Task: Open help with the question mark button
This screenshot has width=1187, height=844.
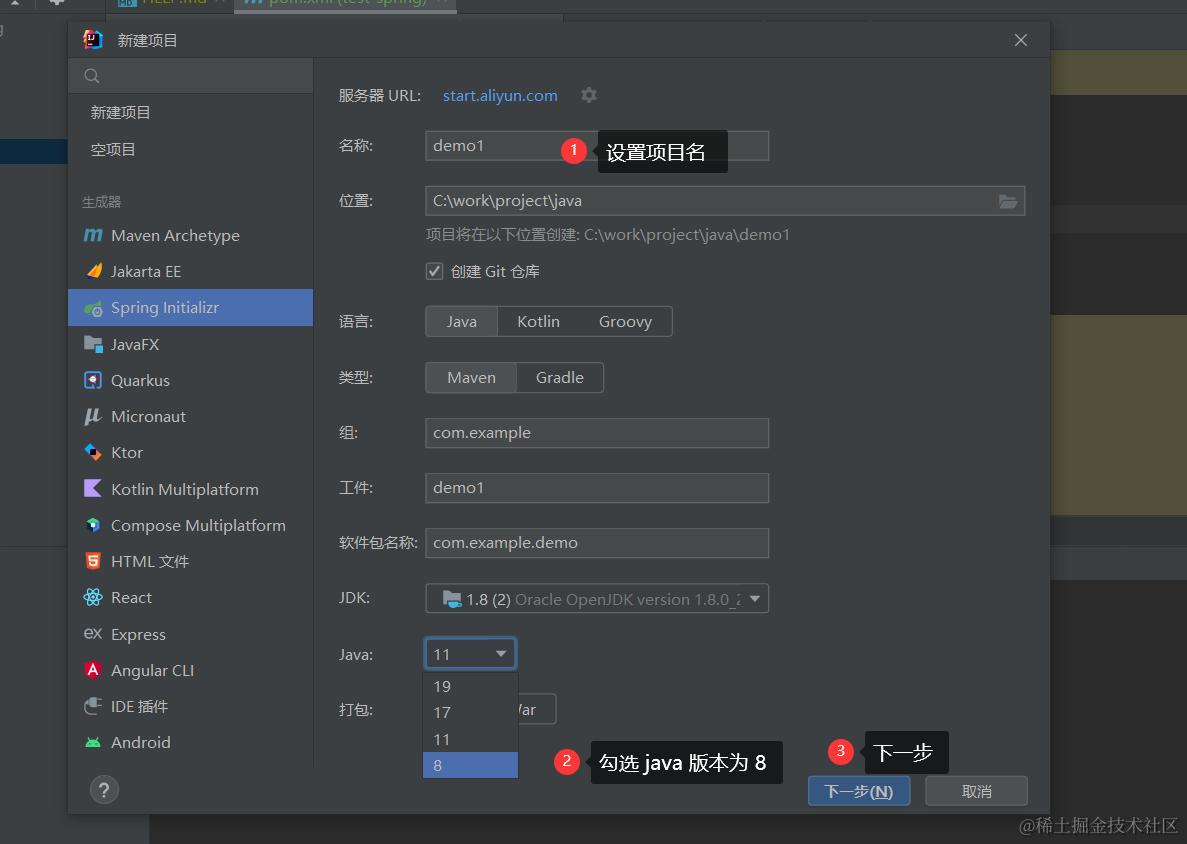Action: [104, 790]
